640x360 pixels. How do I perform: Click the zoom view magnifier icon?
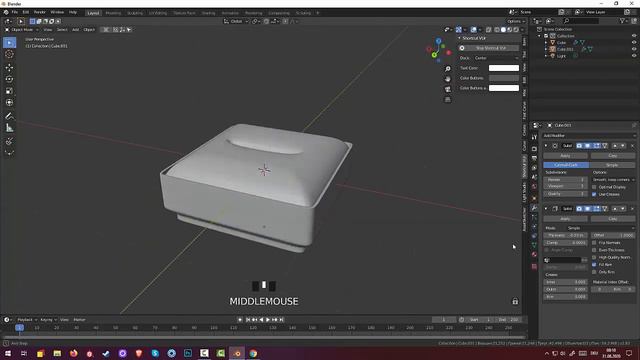point(448,69)
